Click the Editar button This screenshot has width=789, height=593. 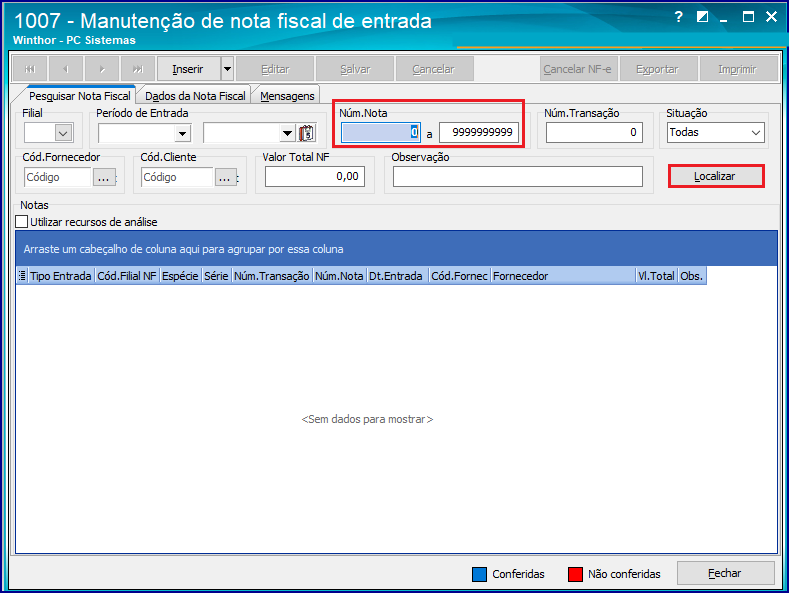(275, 69)
